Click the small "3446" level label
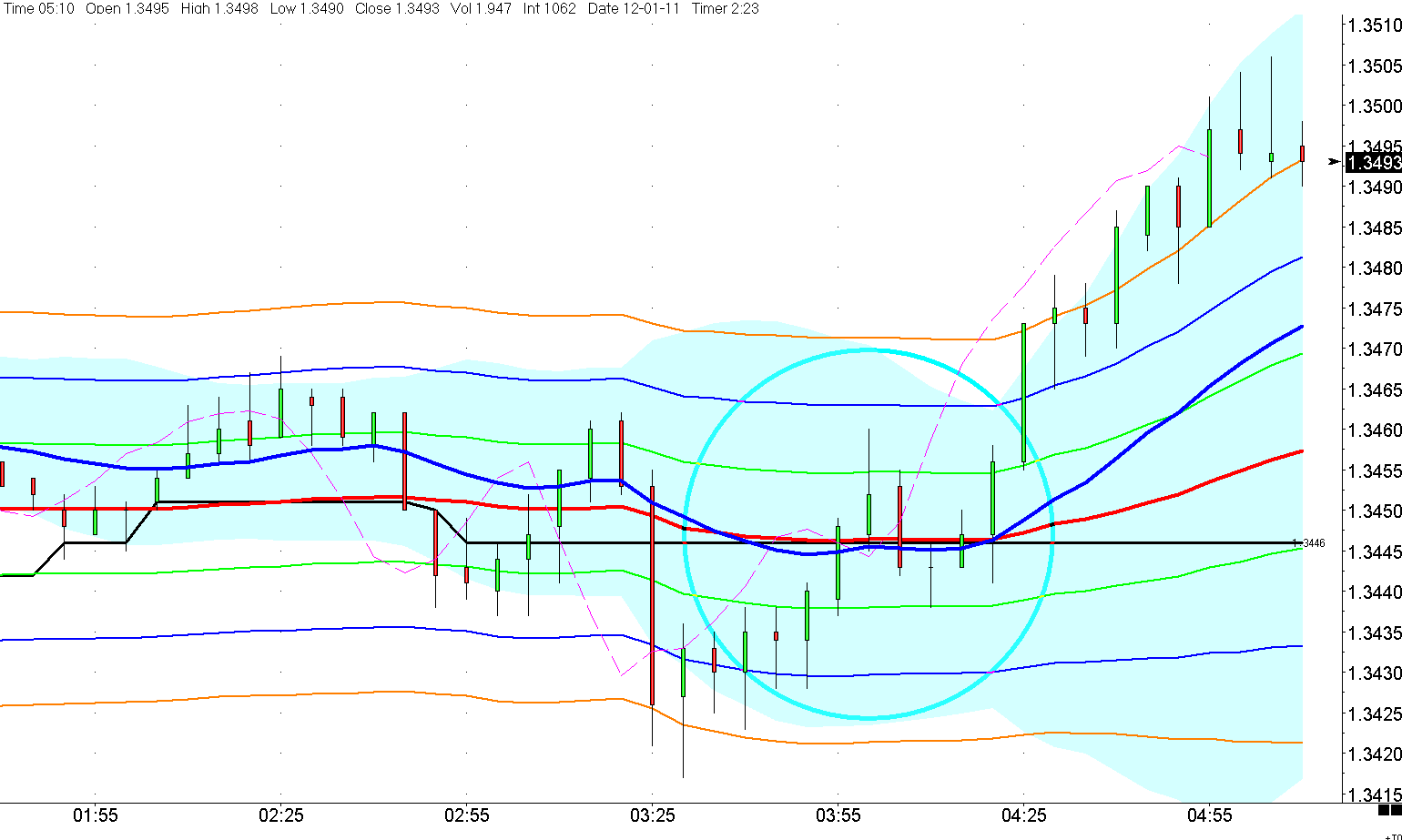Viewport: 1402px width, 840px height. pos(1314,543)
